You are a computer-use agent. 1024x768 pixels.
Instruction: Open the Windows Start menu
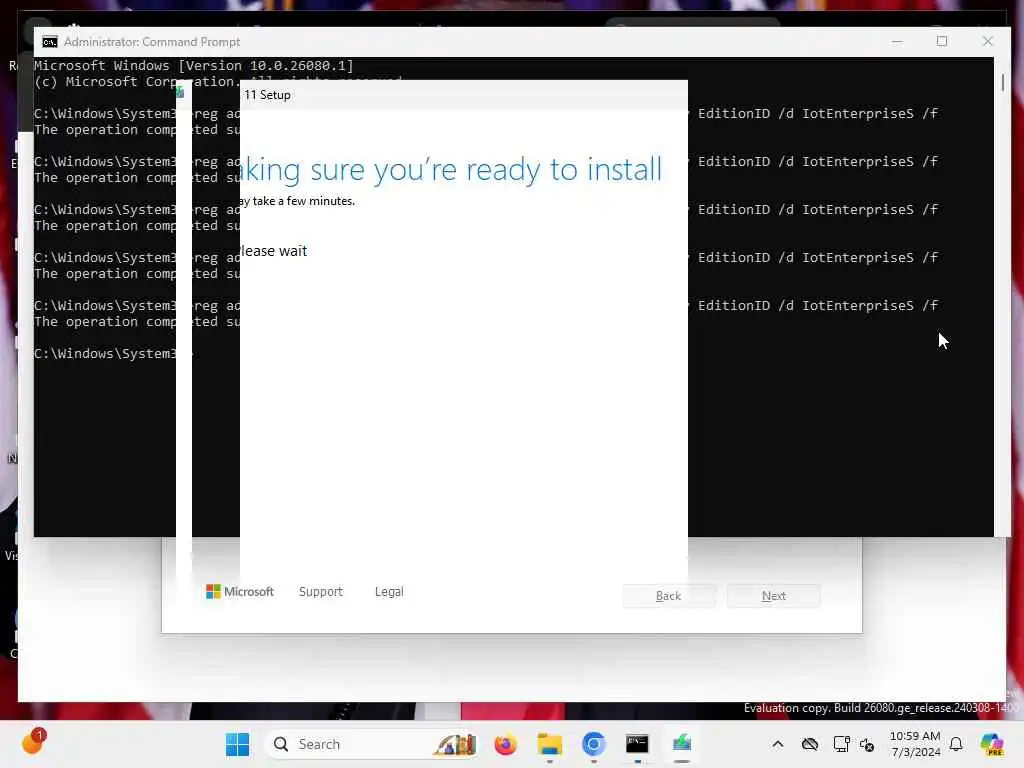tap(237, 744)
